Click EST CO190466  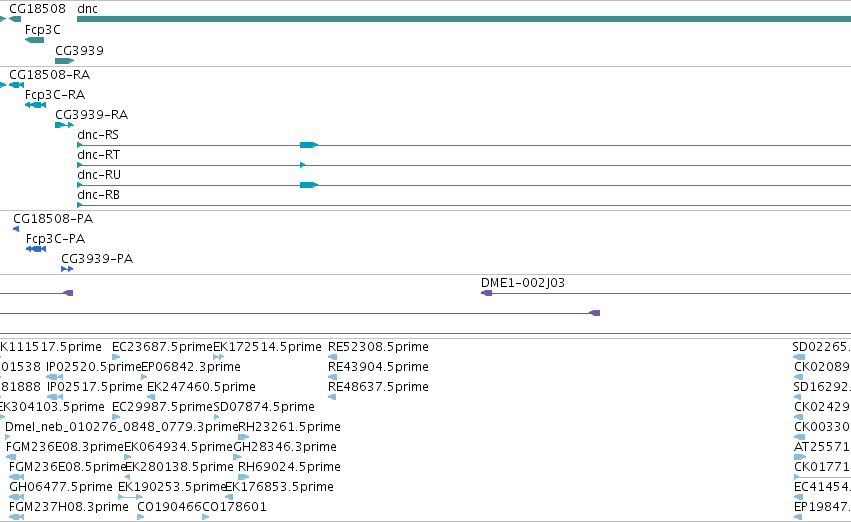169,508
